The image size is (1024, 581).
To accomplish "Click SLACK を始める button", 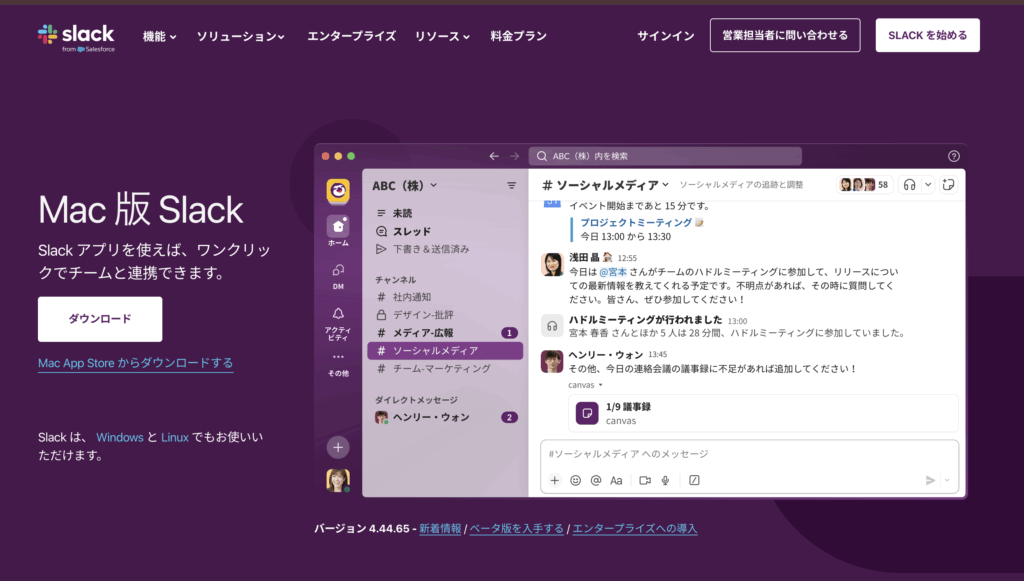I will coord(927,35).
